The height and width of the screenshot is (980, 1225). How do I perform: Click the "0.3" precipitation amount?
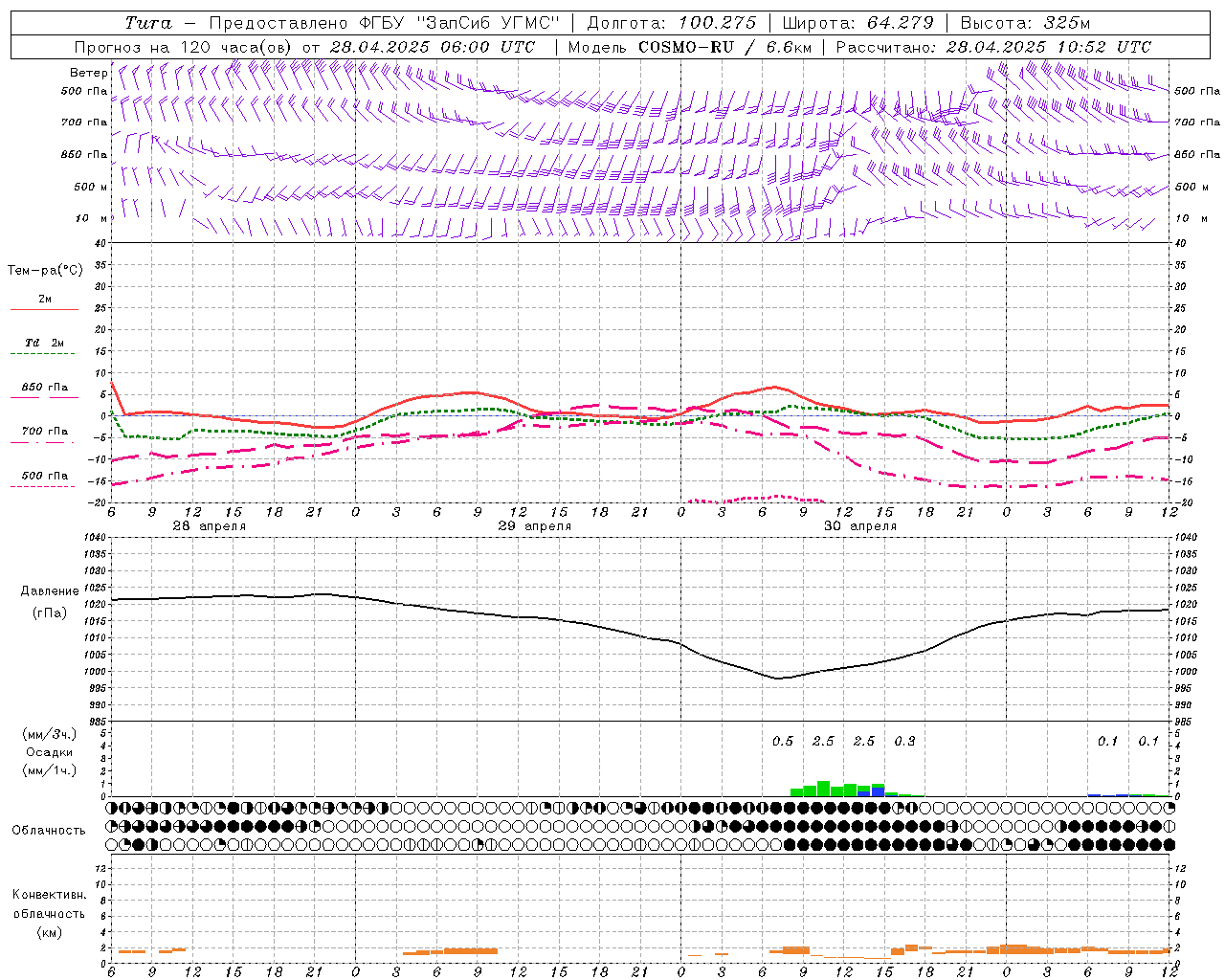[904, 741]
